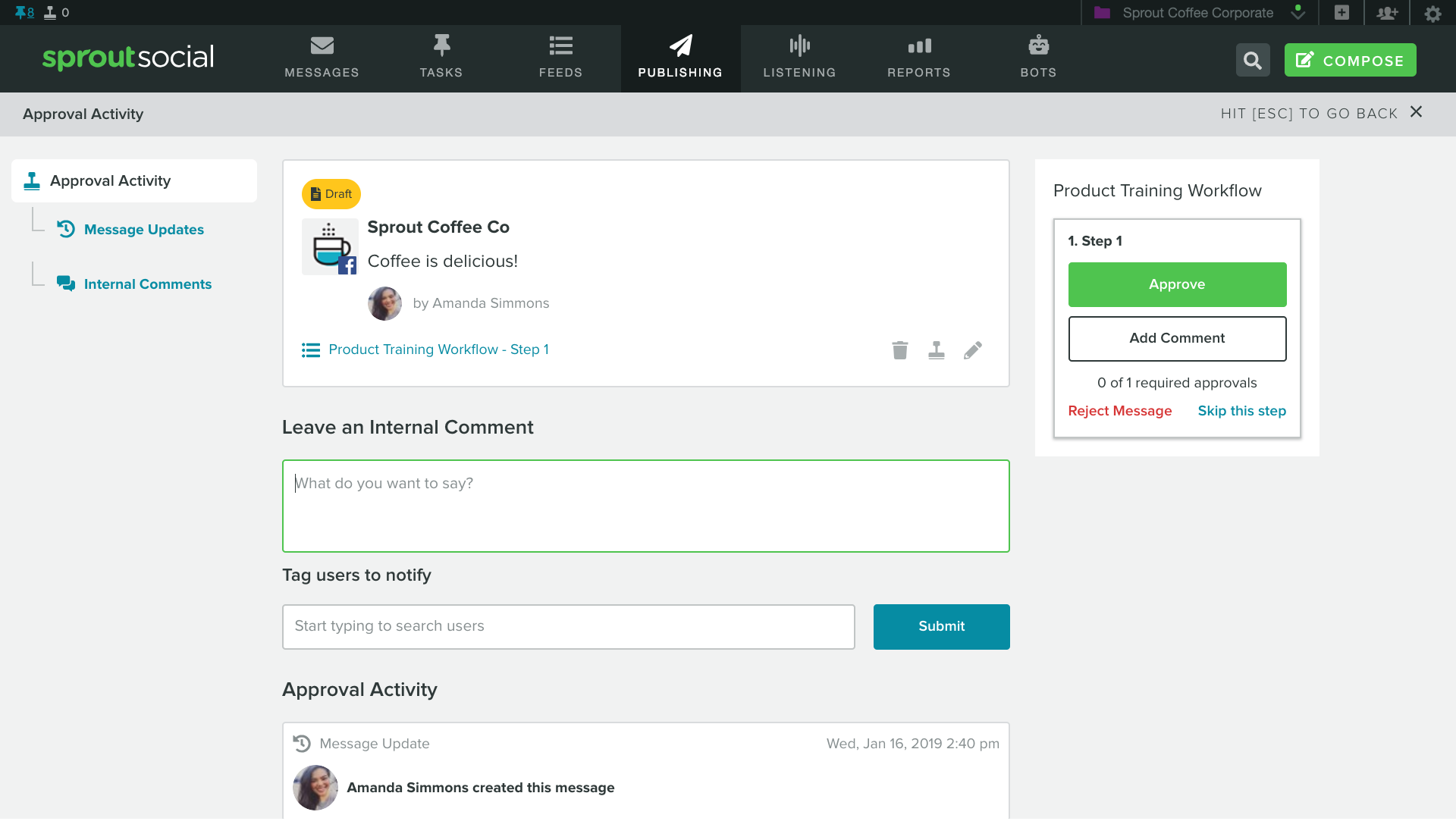Edit the message with the pencil icon

pos(973,350)
